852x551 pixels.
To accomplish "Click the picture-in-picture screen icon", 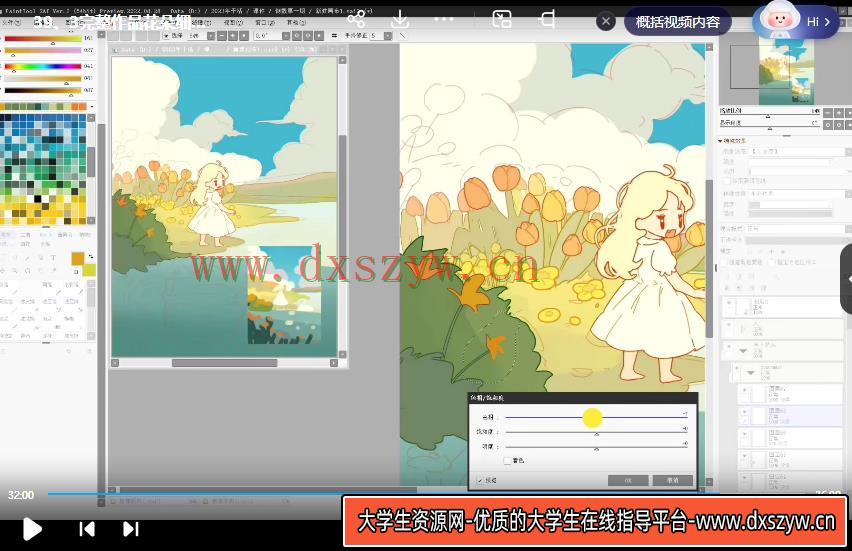I will click(x=502, y=20).
